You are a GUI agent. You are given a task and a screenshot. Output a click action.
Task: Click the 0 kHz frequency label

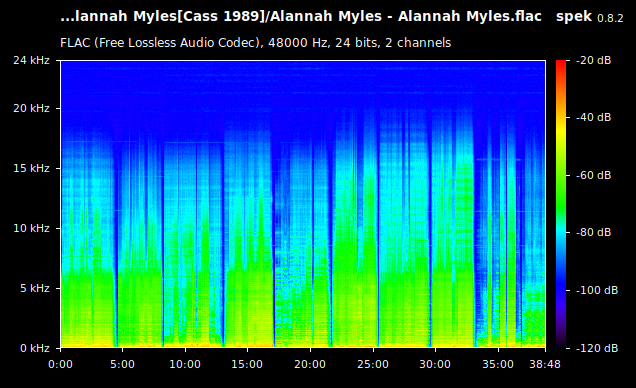pyautogui.click(x=34, y=348)
